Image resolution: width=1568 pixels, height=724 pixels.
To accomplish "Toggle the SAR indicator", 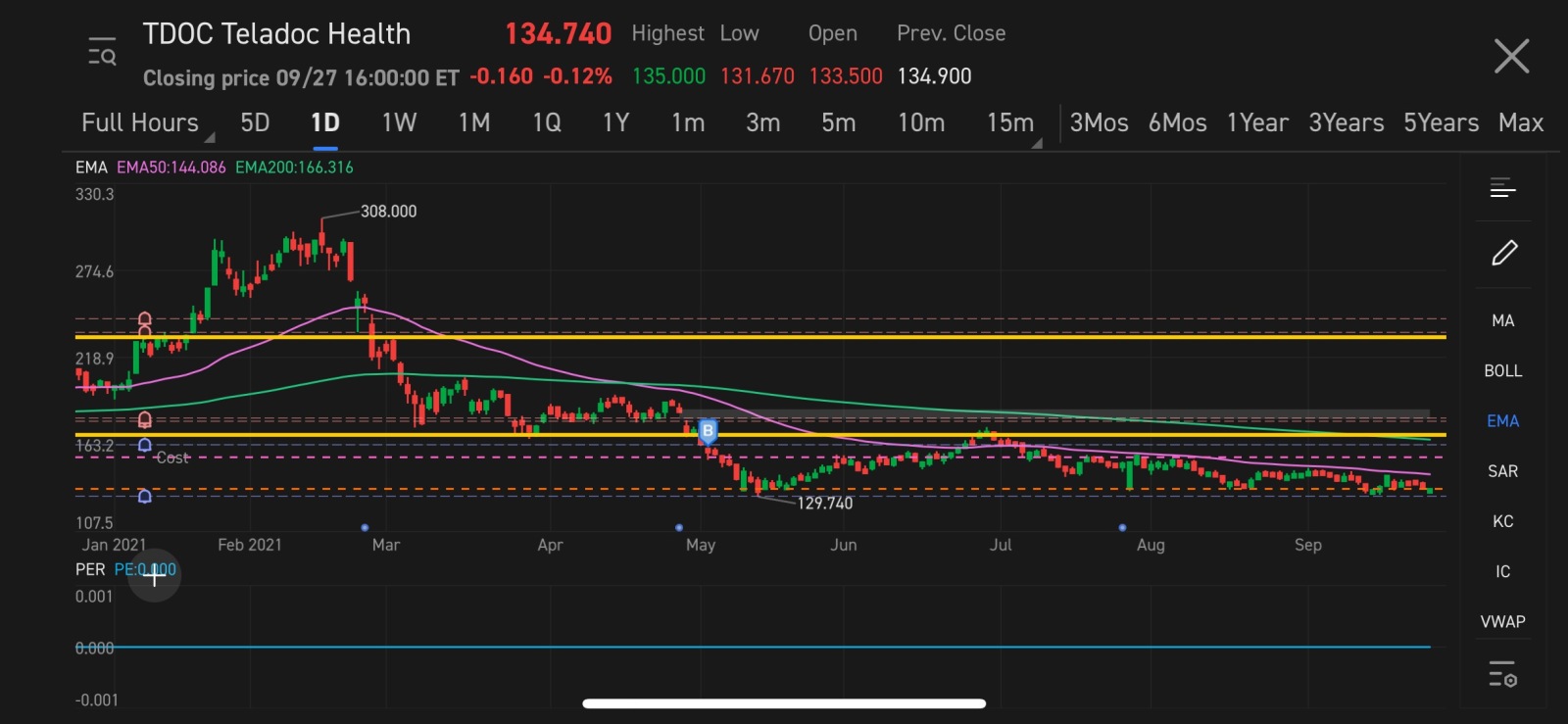I will (1503, 471).
